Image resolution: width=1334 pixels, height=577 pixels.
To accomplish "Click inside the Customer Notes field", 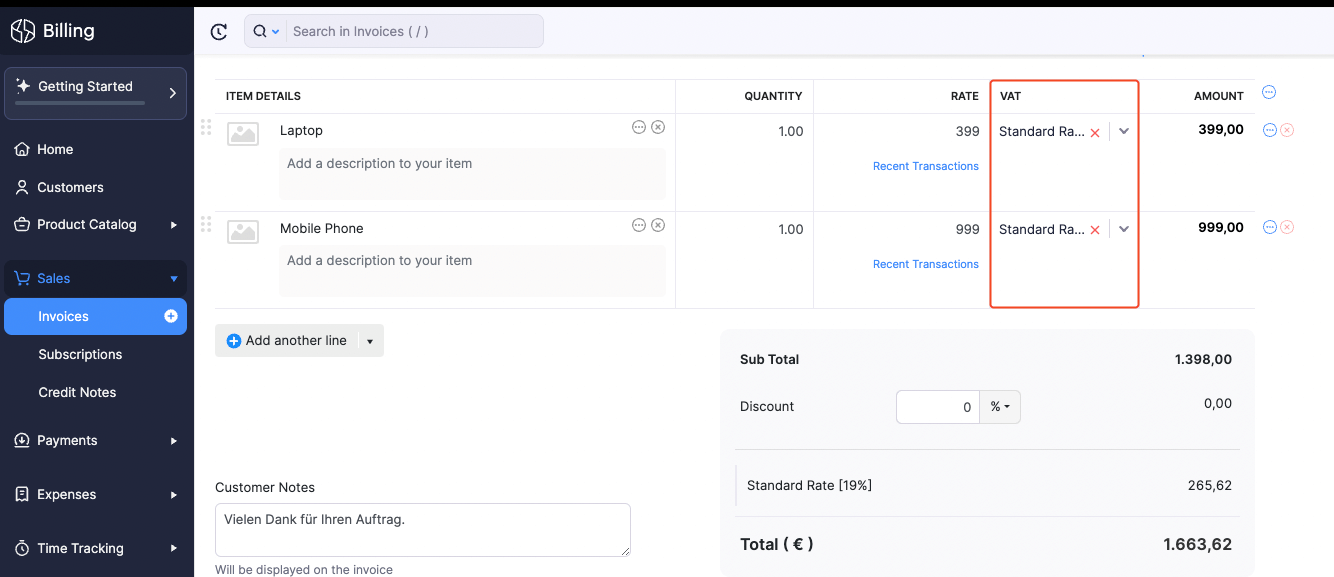I will tap(422, 529).
